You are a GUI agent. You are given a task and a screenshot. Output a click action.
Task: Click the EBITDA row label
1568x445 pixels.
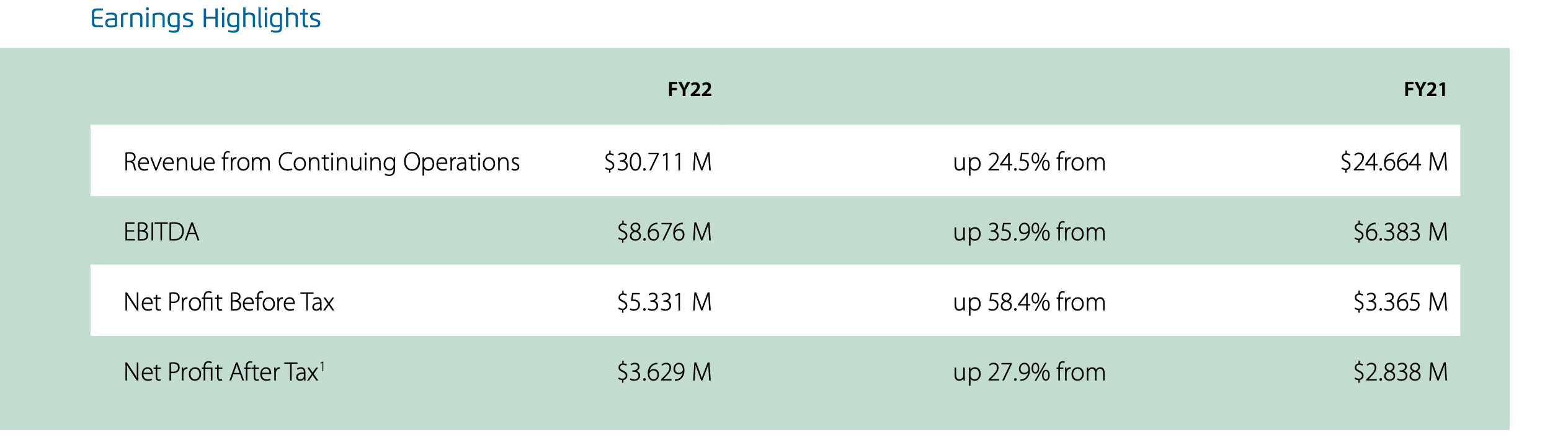161,232
